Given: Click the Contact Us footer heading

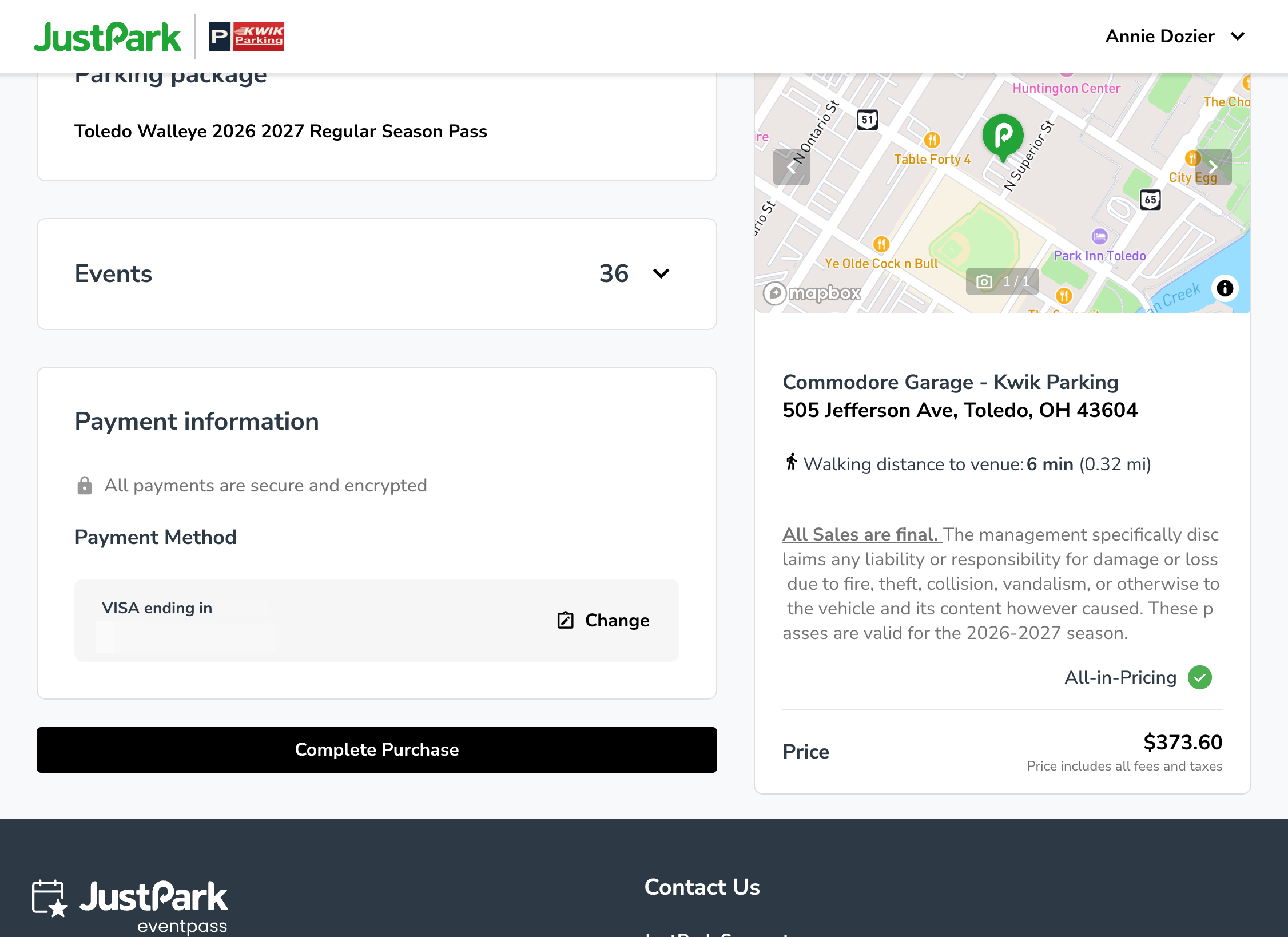Looking at the screenshot, I should coord(702,887).
